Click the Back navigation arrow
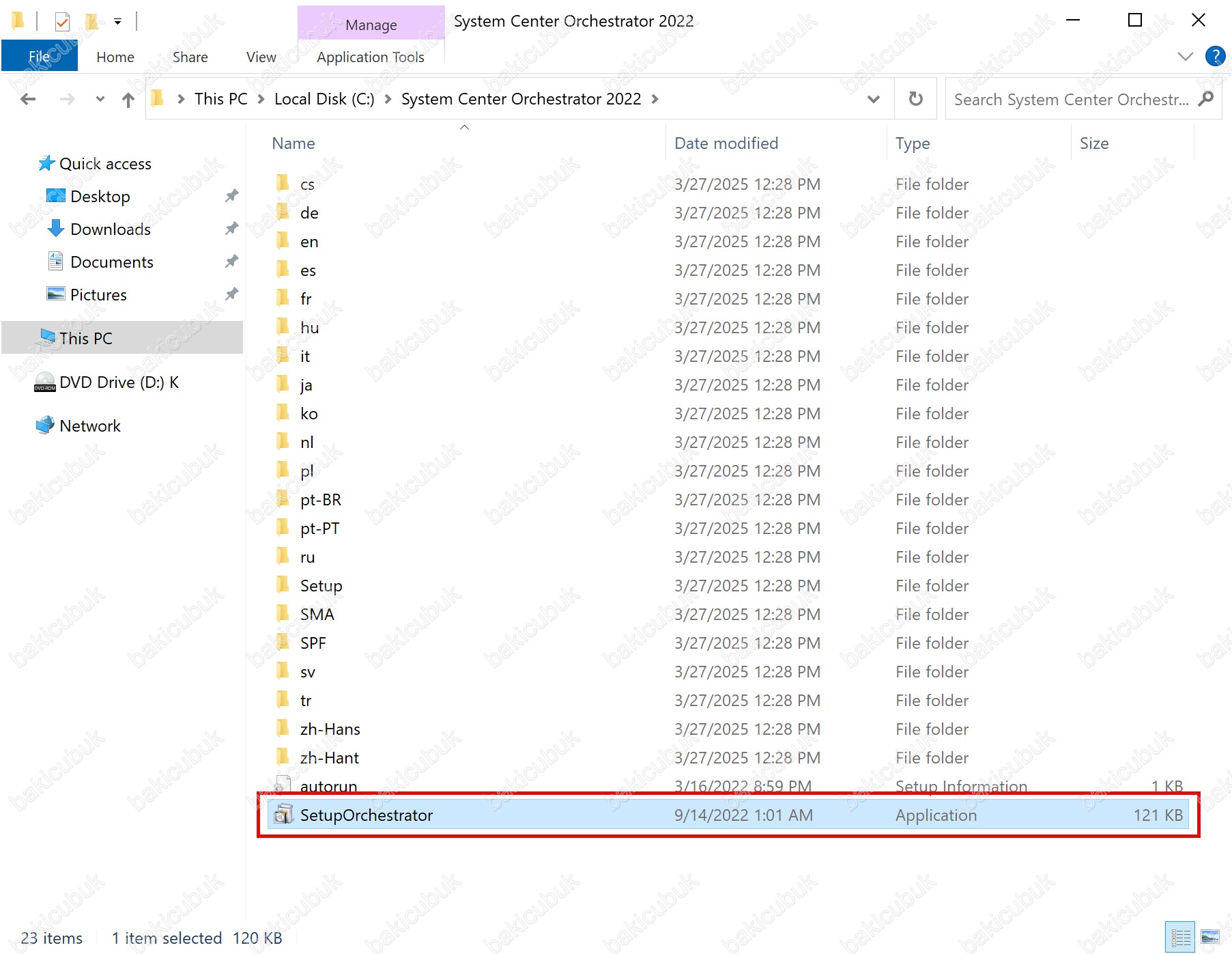This screenshot has width=1232, height=954. tap(28, 100)
